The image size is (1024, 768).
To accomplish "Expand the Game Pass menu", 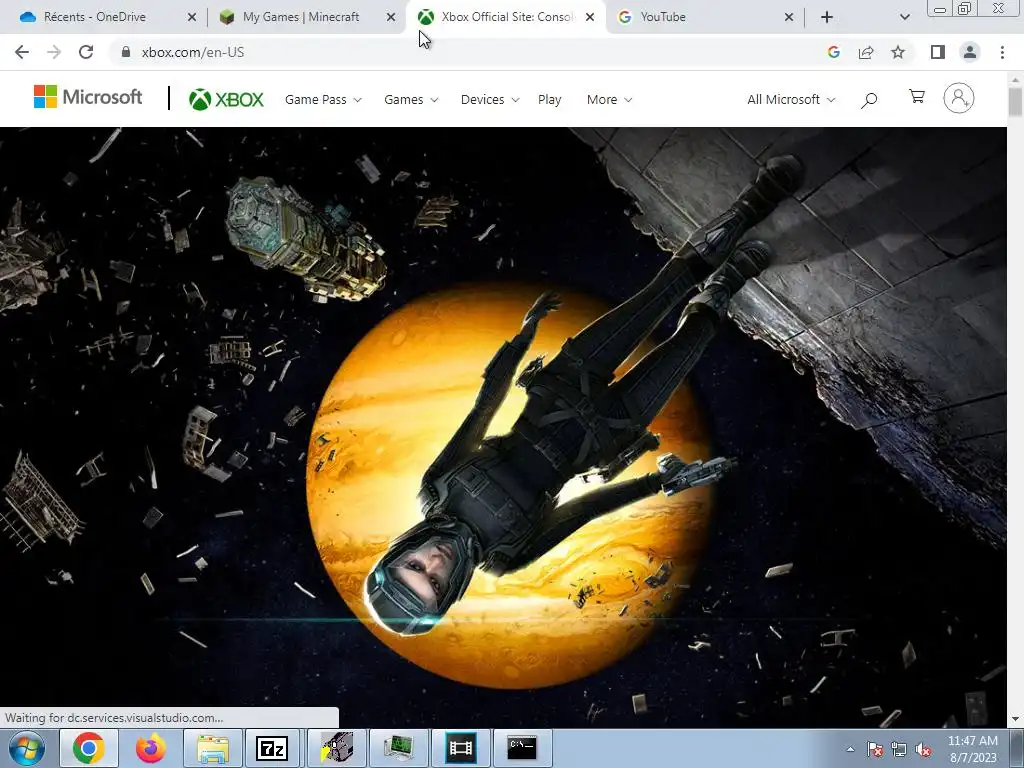I will pyautogui.click(x=323, y=100).
